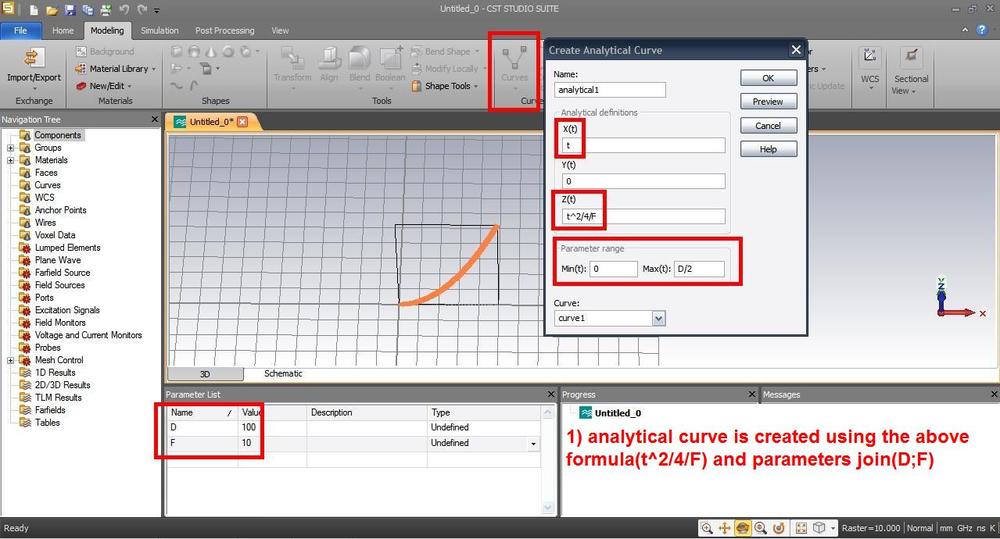Screen dimensions: 1000x539
Task: Expand the Materials tree node
Action: tap(10, 160)
